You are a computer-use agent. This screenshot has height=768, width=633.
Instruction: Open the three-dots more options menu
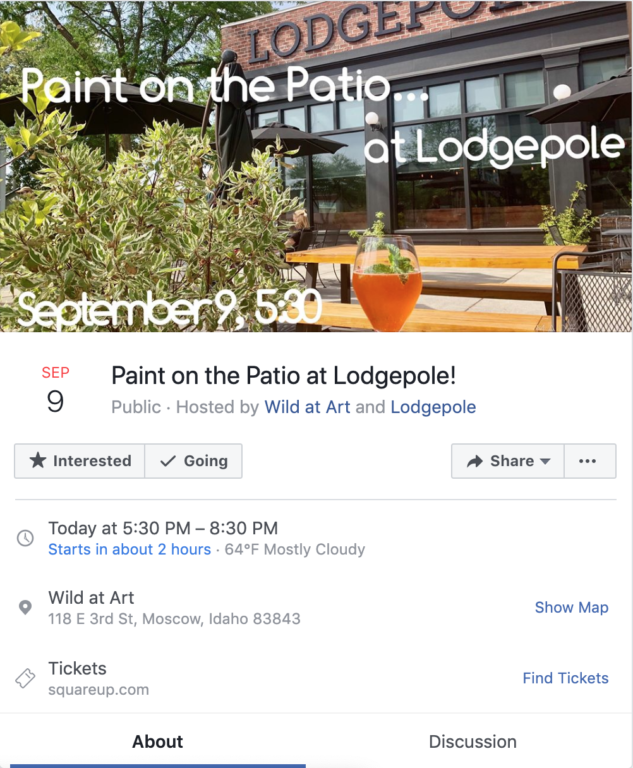(588, 461)
